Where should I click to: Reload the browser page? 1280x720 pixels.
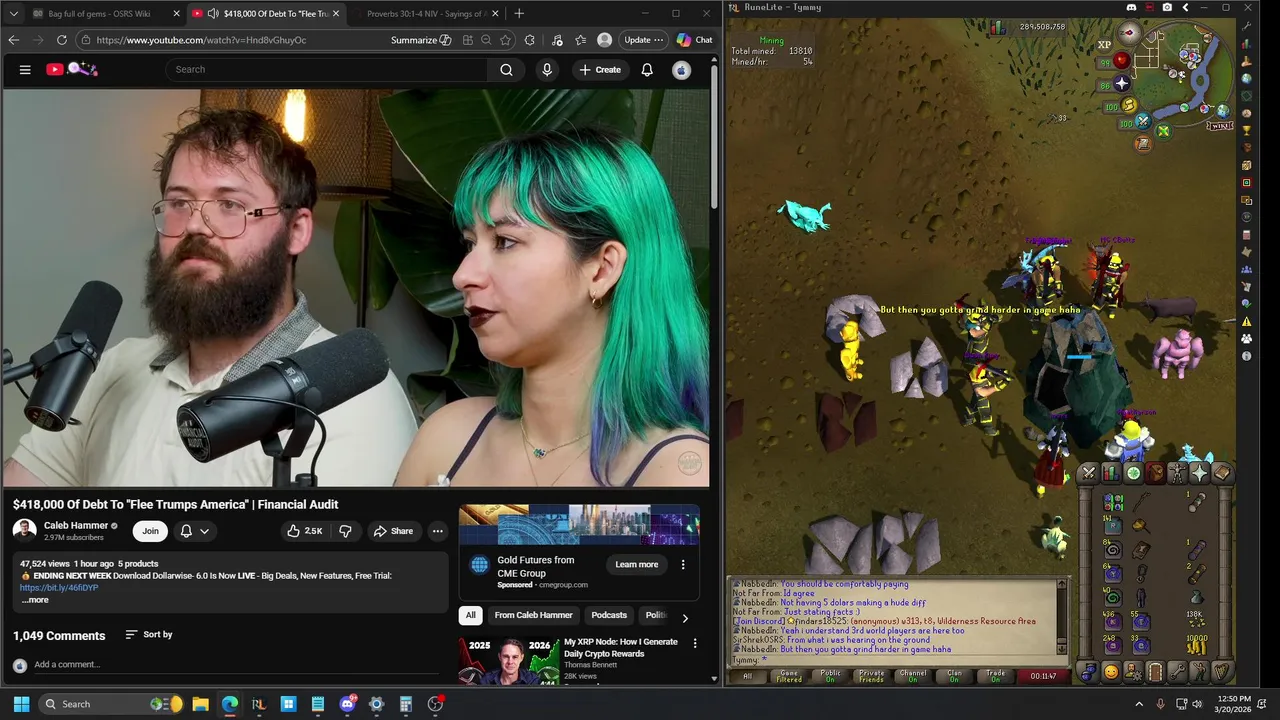click(62, 40)
